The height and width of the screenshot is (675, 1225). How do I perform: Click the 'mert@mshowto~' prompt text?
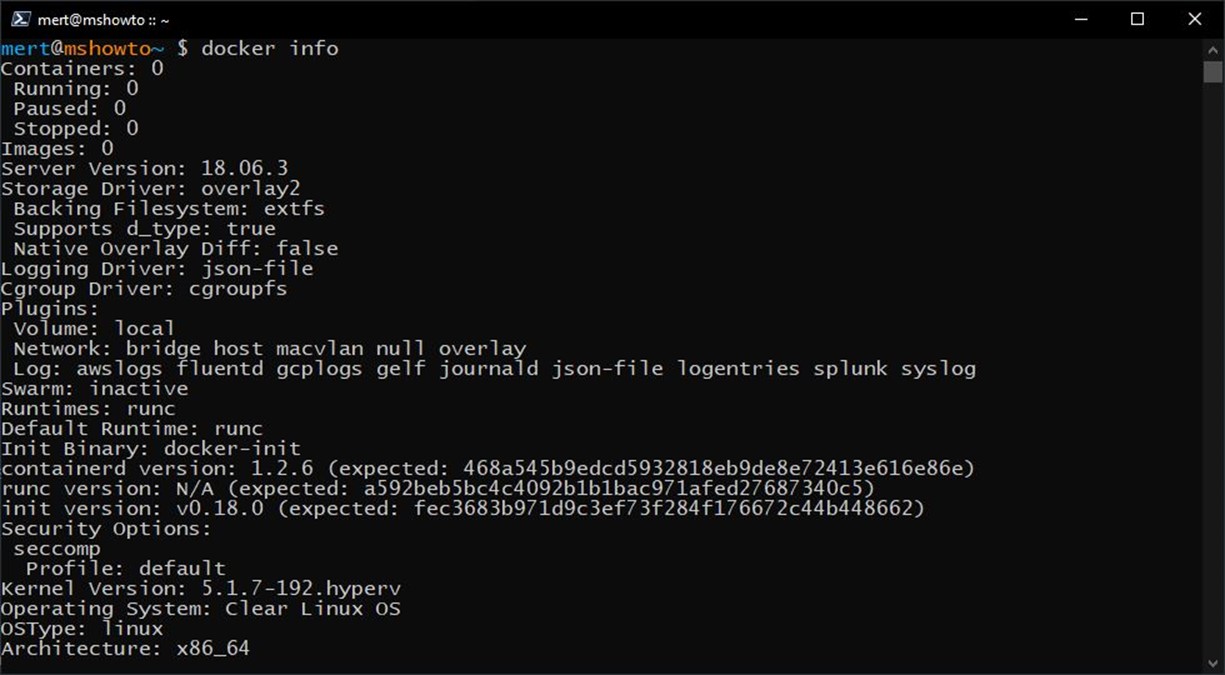[82, 48]
